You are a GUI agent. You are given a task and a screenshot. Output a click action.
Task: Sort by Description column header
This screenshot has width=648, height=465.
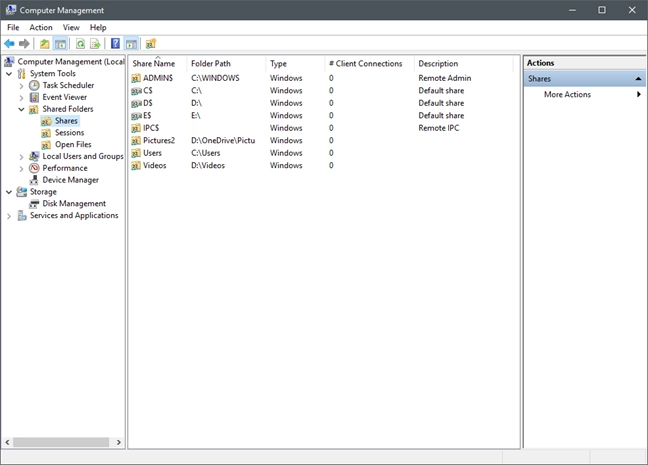463,64
